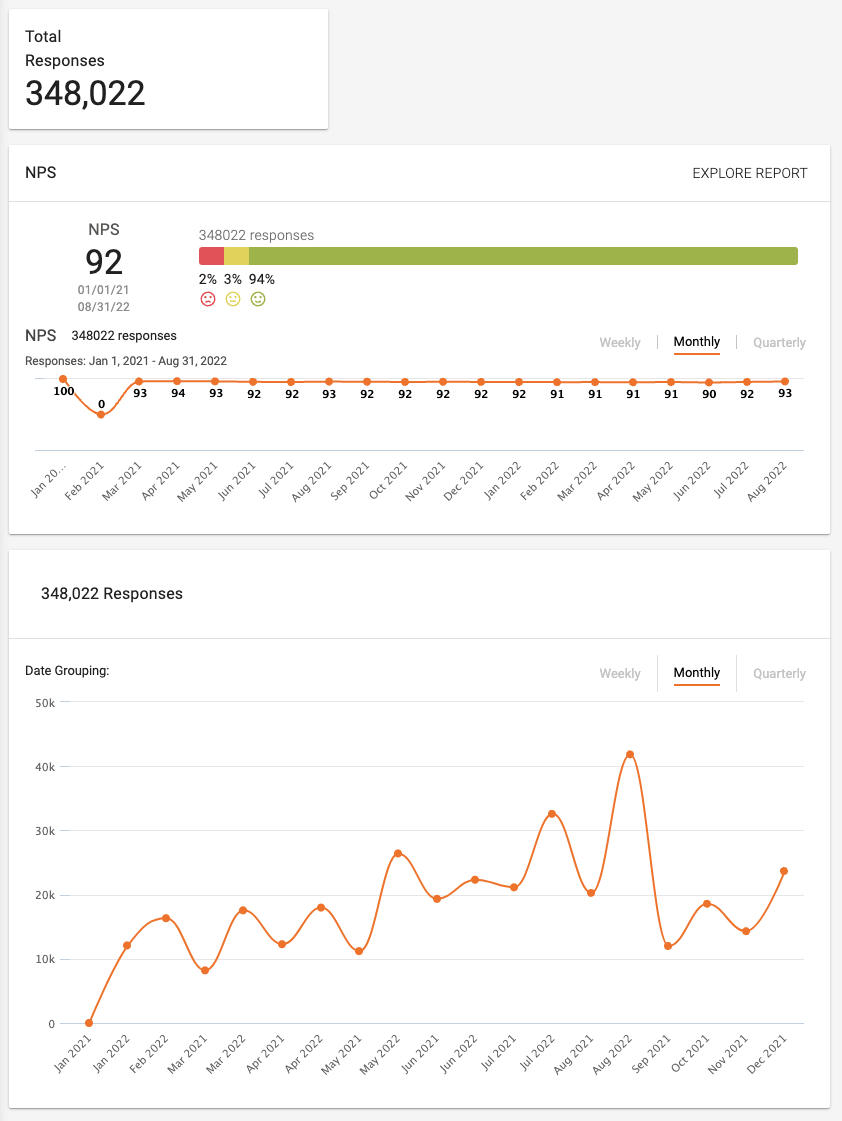Click the green promoters segment of bar
The height and width of the screenshot is (1121, 842).
click(522, 256)
